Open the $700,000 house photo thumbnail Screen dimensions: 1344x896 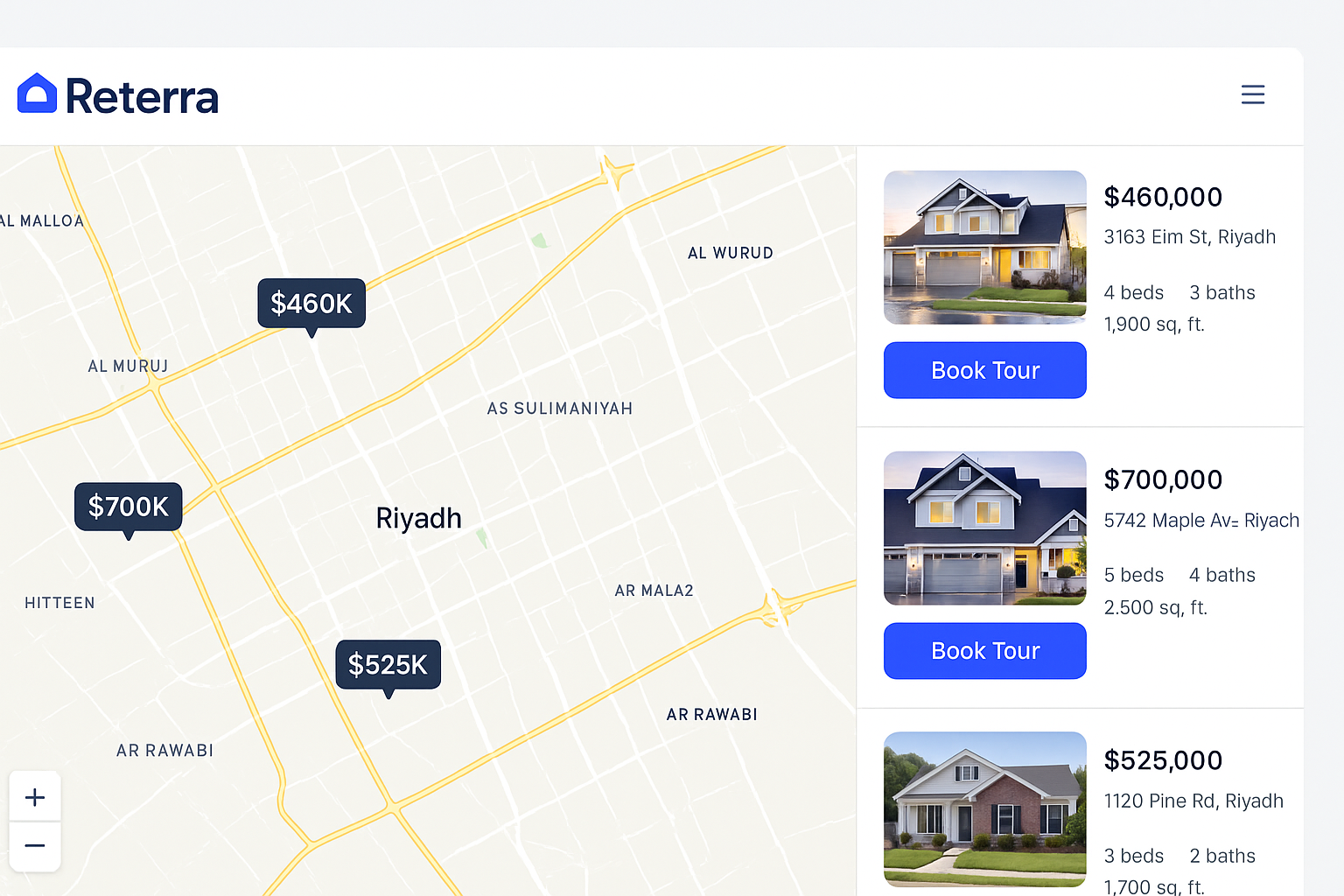click(985, 528)
